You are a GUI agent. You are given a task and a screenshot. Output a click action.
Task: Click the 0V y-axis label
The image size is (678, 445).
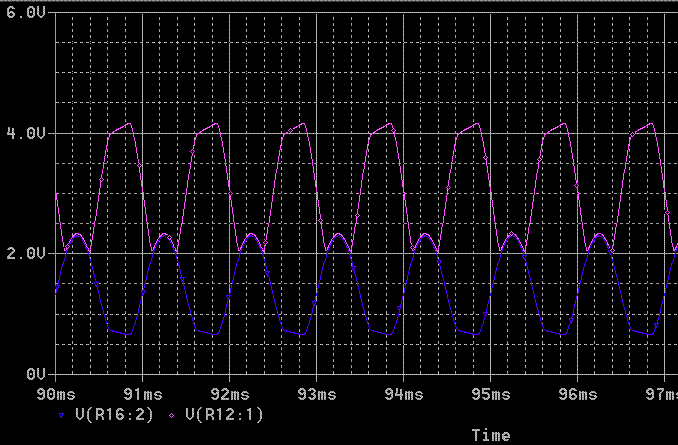coord(34,373)
